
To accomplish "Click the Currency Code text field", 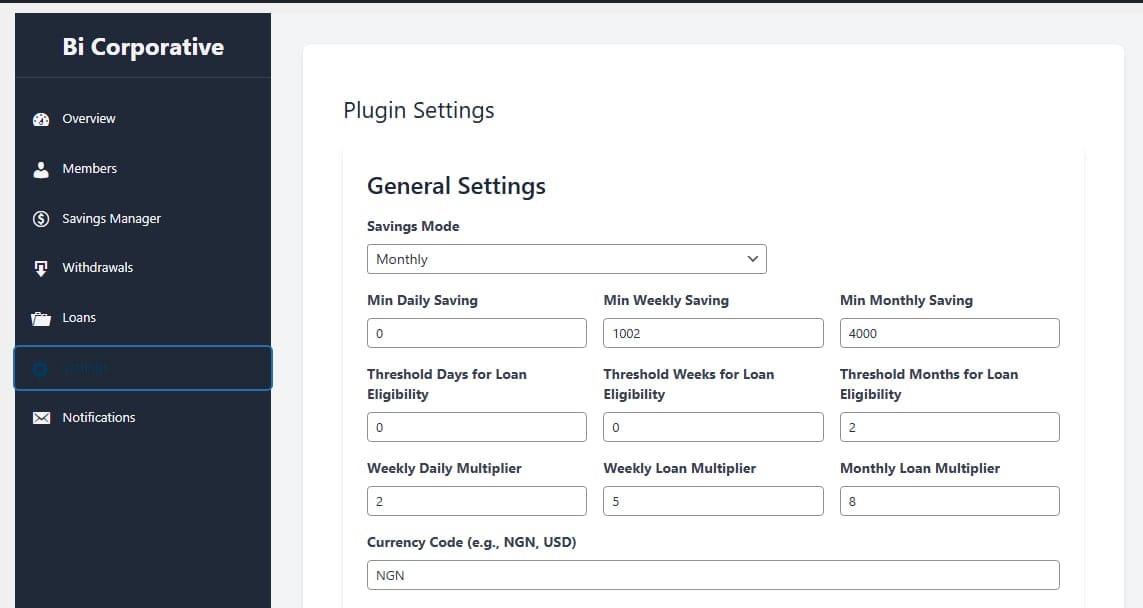I will tap(713, 575).
